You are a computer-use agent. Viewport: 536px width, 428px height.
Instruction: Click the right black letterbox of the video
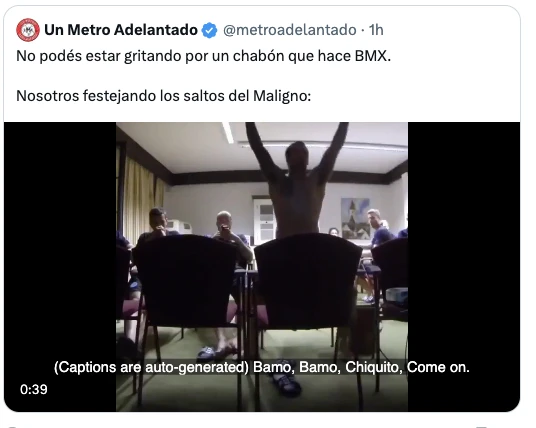(464, 267)
